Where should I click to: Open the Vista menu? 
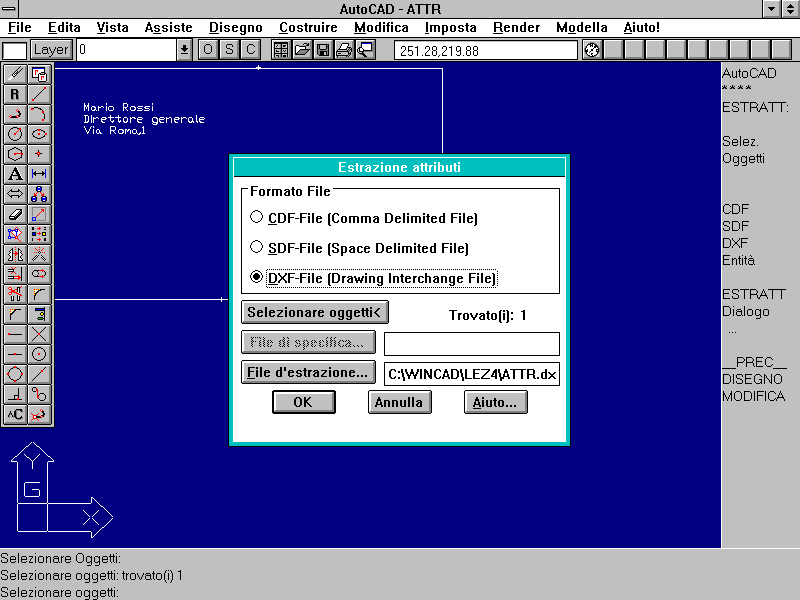pos(112,28)
